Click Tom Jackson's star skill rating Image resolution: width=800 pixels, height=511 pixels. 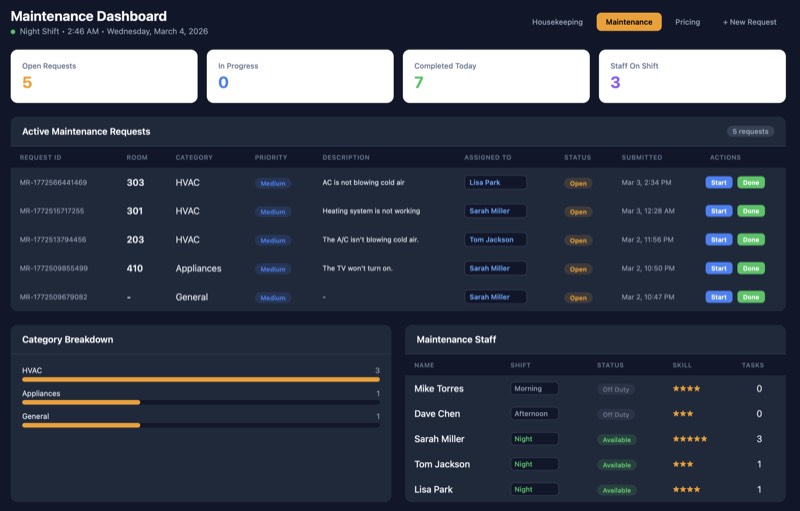click(683, 464)
